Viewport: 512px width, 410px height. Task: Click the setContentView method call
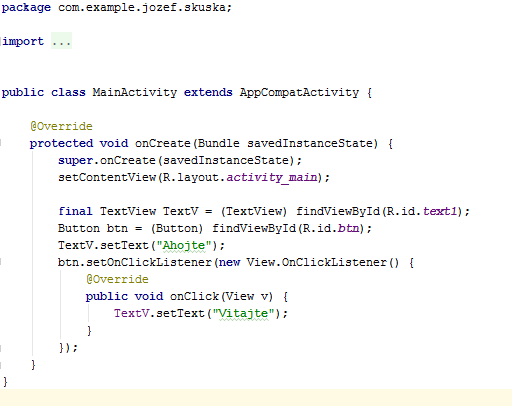(107, 177)
